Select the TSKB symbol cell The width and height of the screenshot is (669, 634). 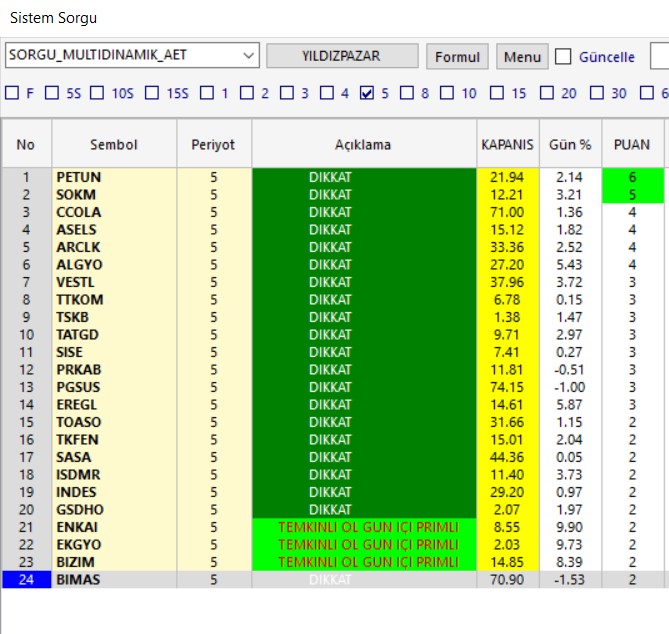(114, 317)
